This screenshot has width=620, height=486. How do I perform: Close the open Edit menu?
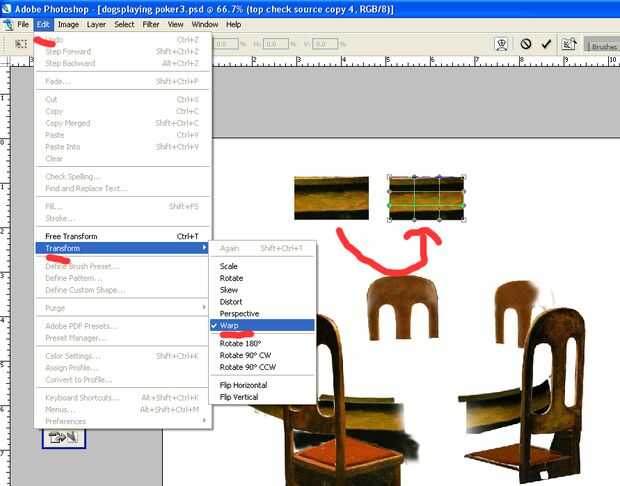43,25
